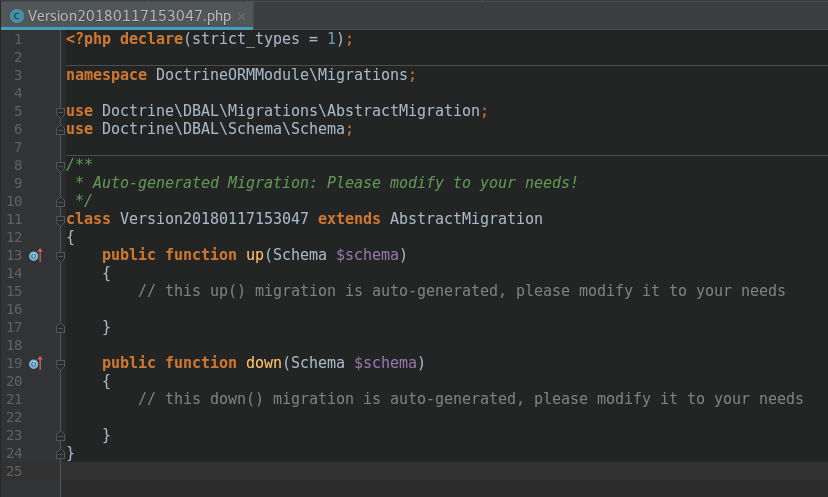
Task: Click 'Doctrine\DBAL\Schema\Schema' import on line 6
Action: [x=223, y=129]
